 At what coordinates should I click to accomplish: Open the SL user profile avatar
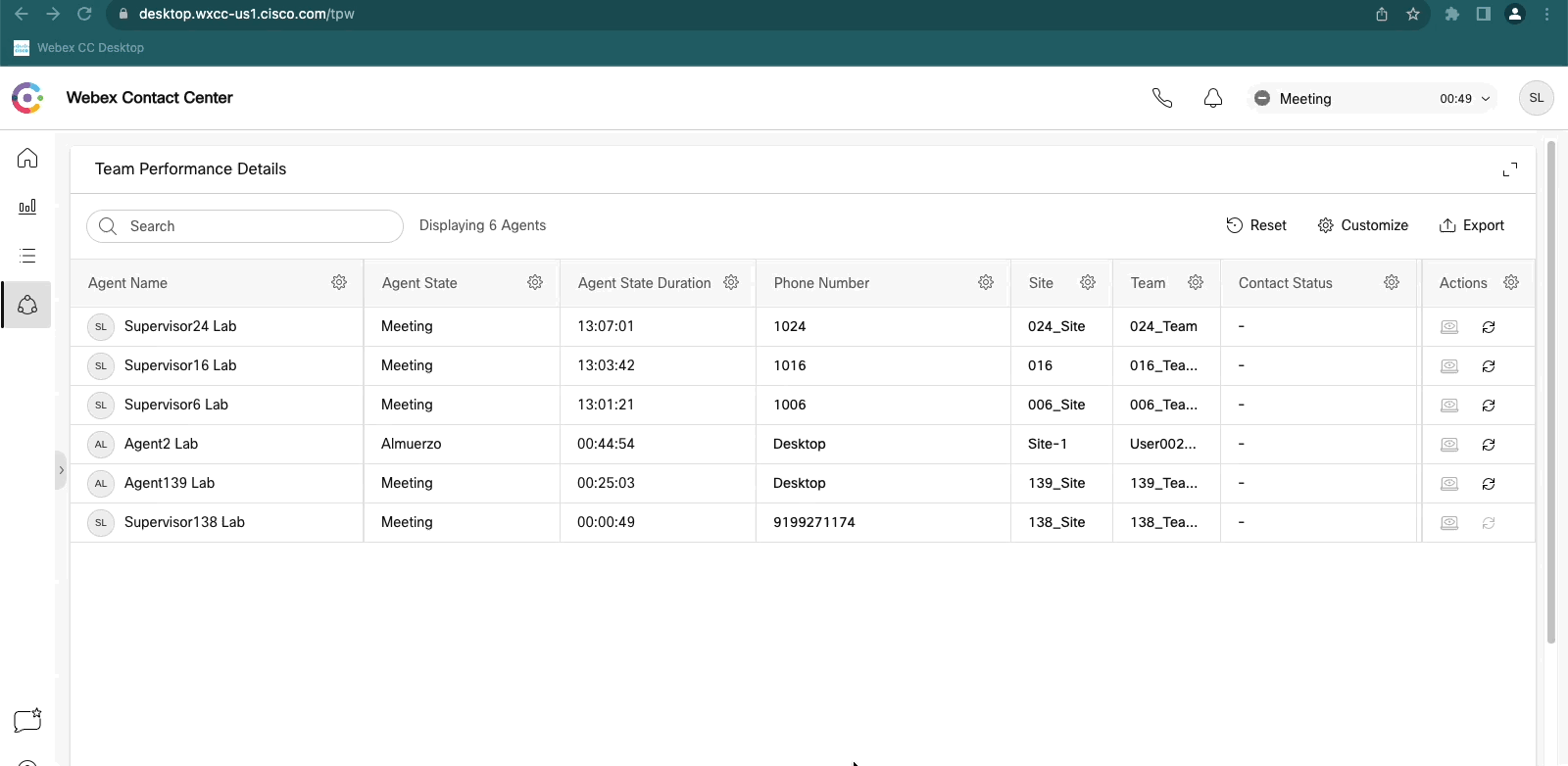(x=1536, y=98)
